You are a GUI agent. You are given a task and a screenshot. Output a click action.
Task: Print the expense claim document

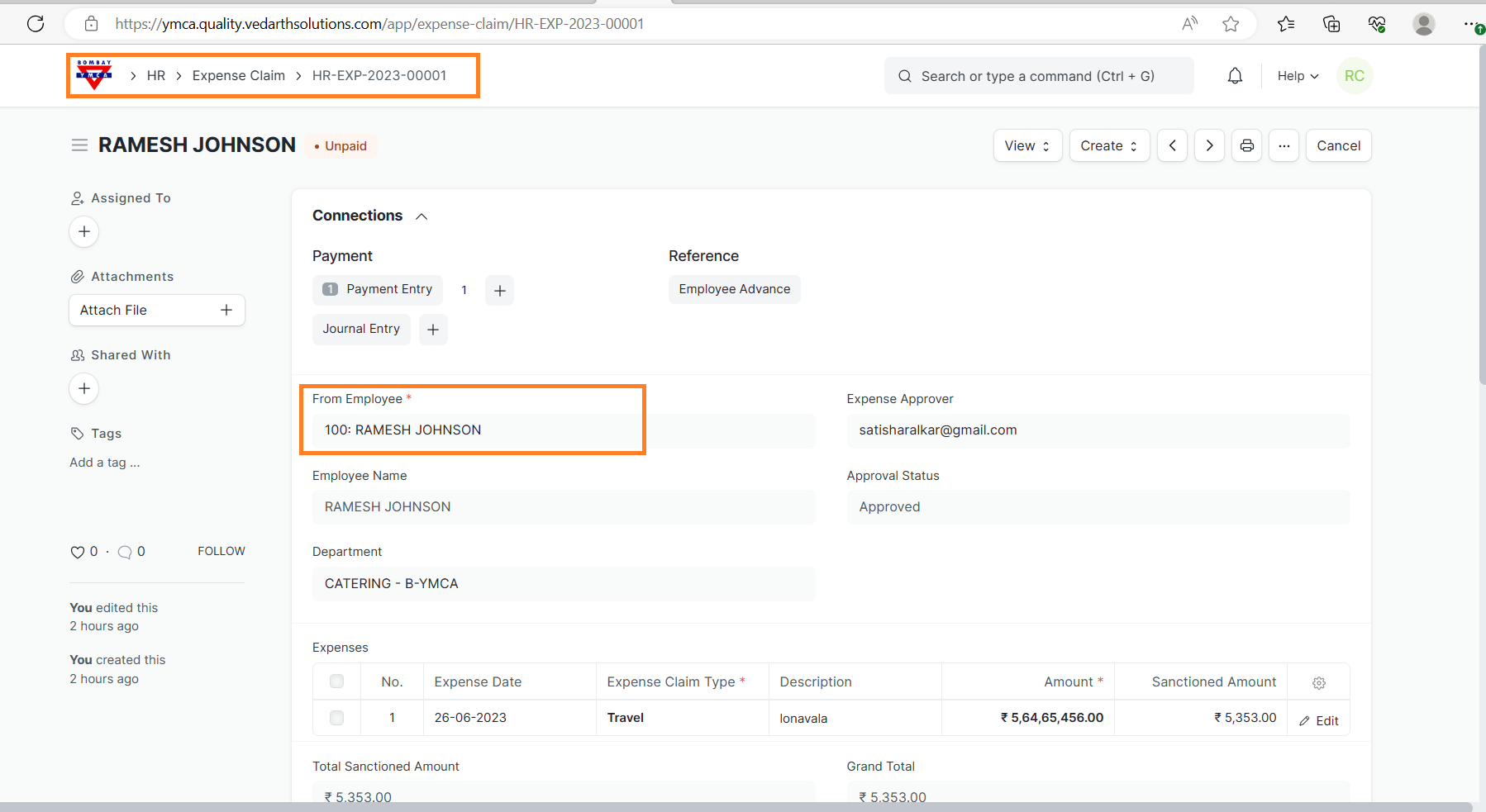pos(1246,145)
